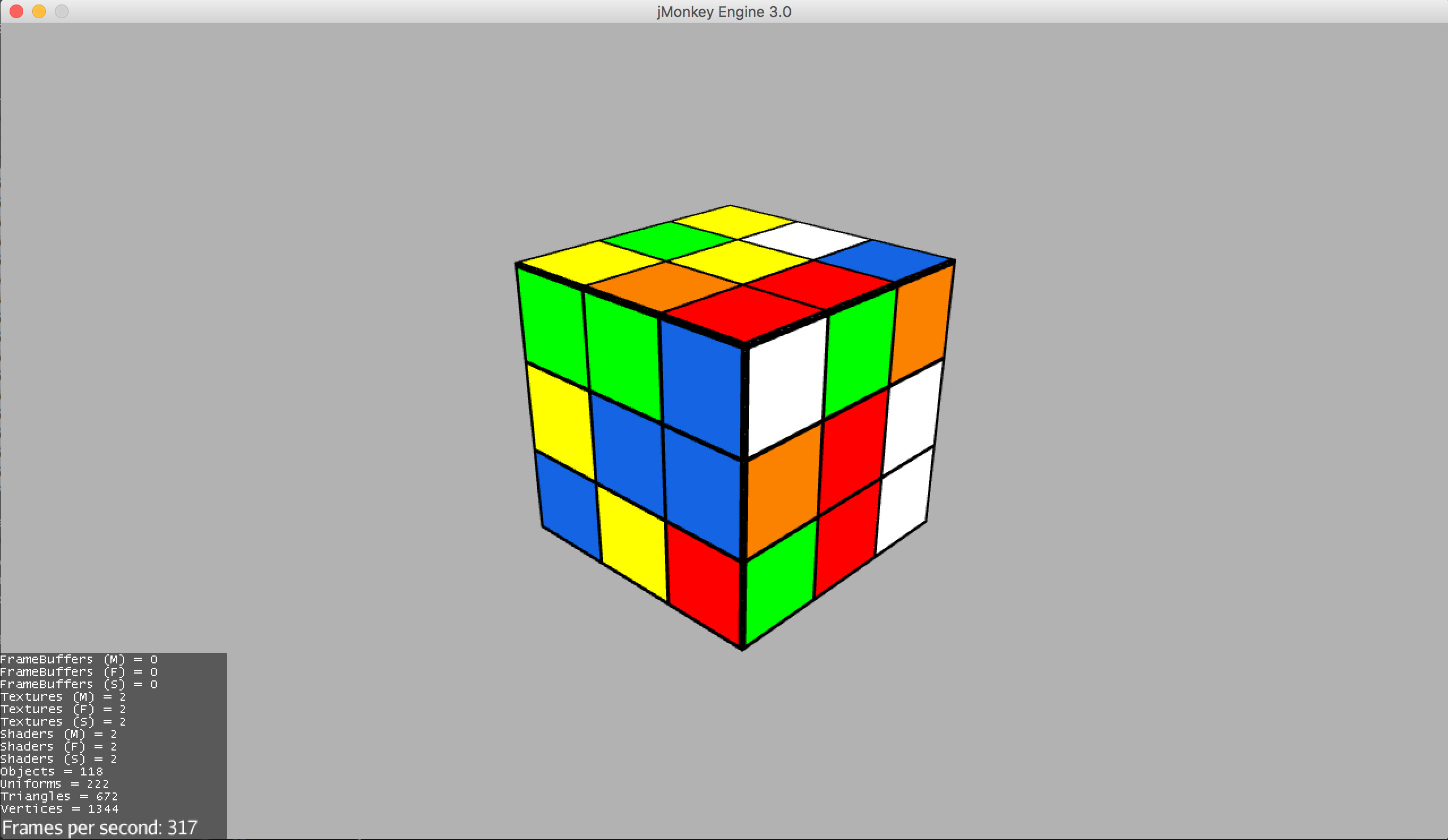Click the 'Uniforms = 222' stat line
This screenshot has height=840, width=1448.
pyautogui.click(x=54, y=785)
